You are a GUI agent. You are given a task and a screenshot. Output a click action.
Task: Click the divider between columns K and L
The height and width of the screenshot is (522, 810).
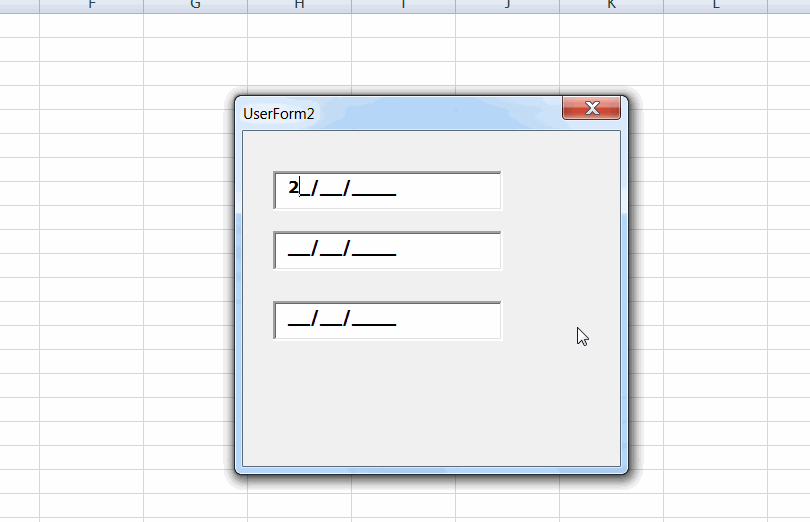point(663,5)
